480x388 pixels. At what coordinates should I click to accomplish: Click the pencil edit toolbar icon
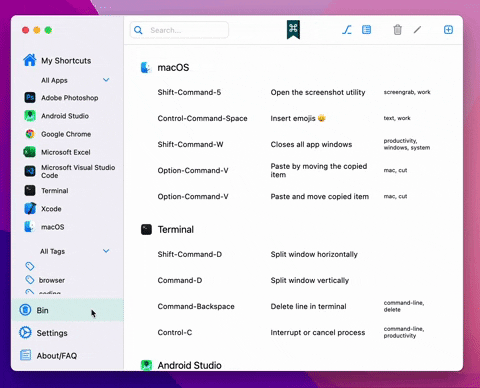coord(417,30)
